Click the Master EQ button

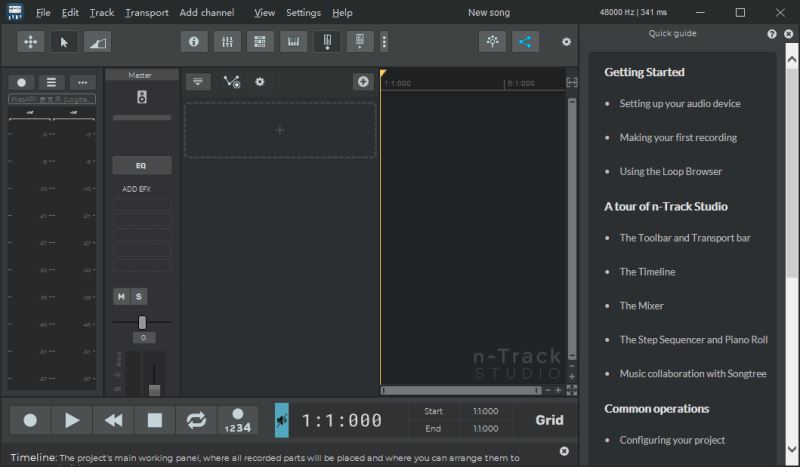141,165
